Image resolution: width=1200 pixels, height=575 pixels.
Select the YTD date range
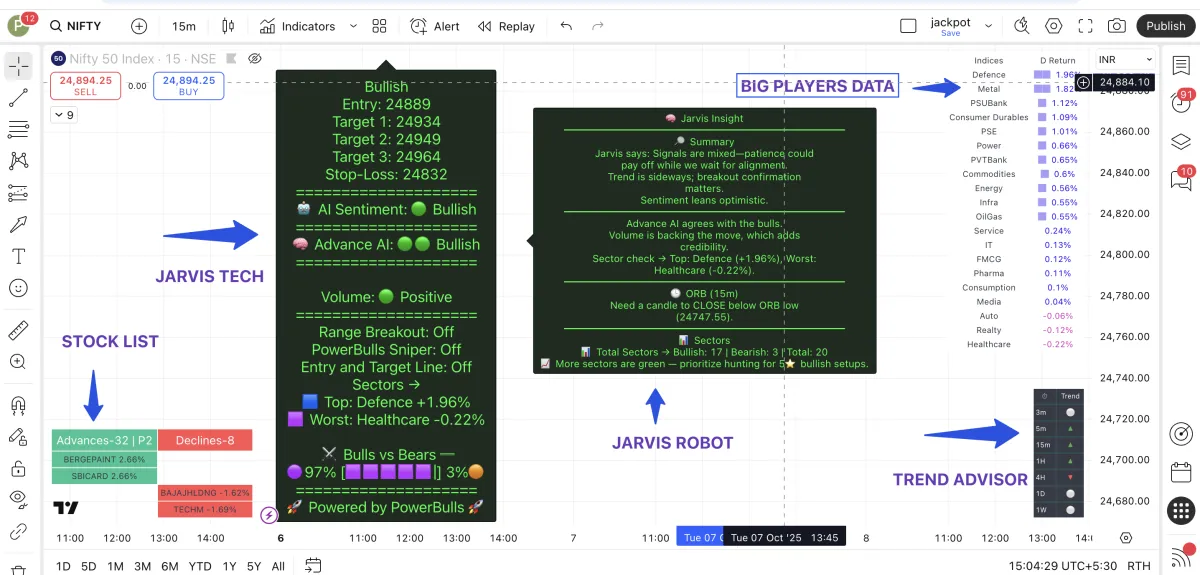coord(200,566)
